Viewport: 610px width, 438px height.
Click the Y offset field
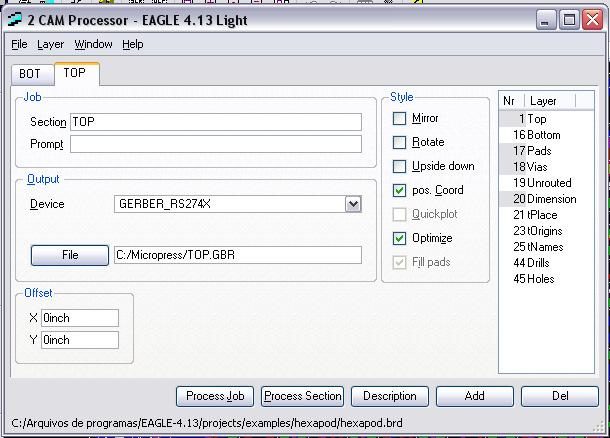click(x=80, y=340)
